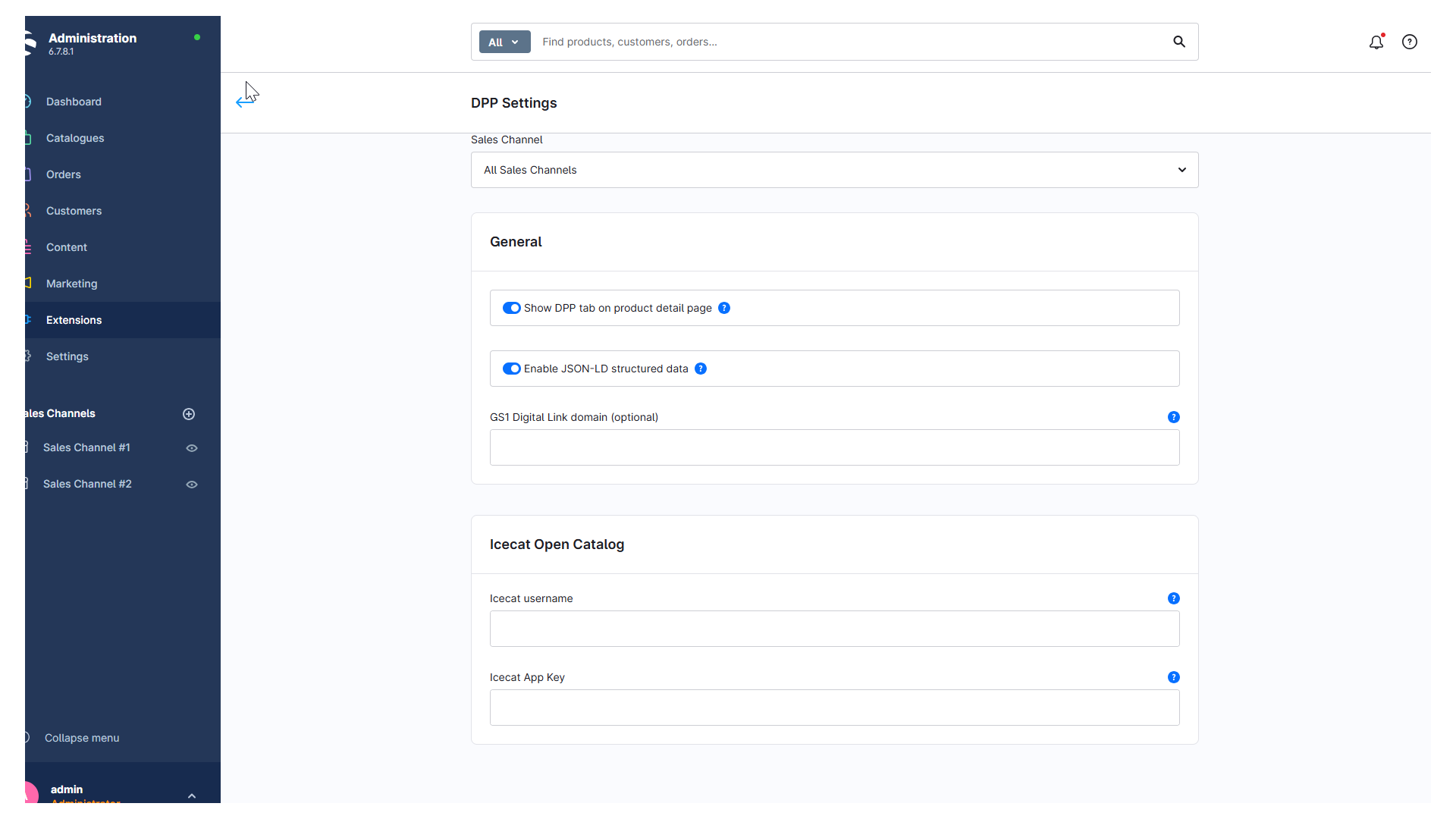Expand the admin user menu chevron

(x=192, y=795)
